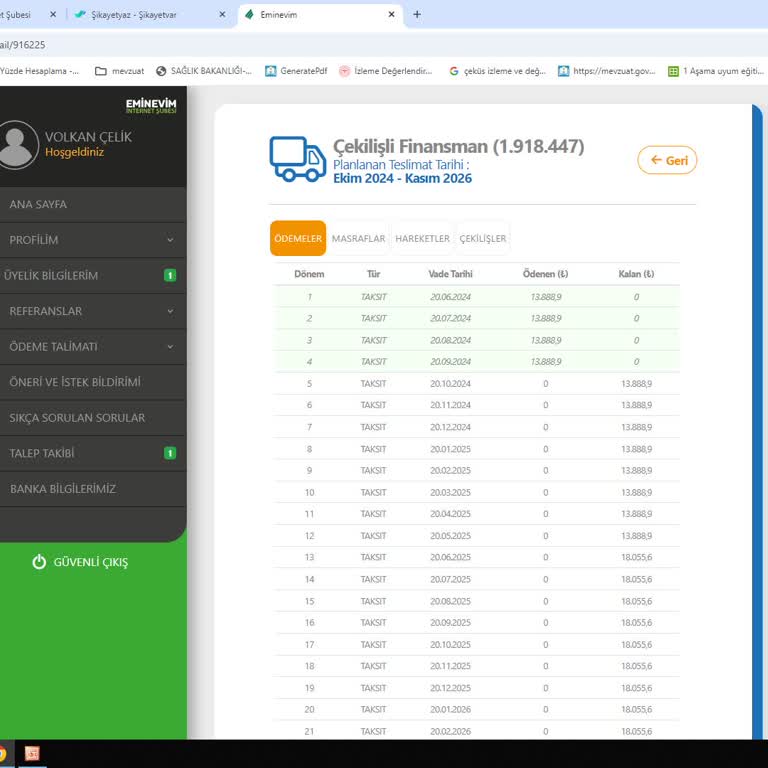
Task: Click the delivery truck icon
Action: tap(298, 159)
